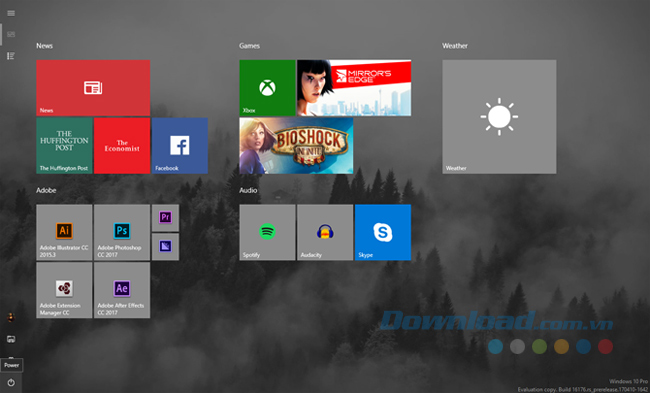The image size is (650, 393).
Task: Launch Adobe Extension Manager CC tile
Action: pyautogui.click(x=64, y=290)
